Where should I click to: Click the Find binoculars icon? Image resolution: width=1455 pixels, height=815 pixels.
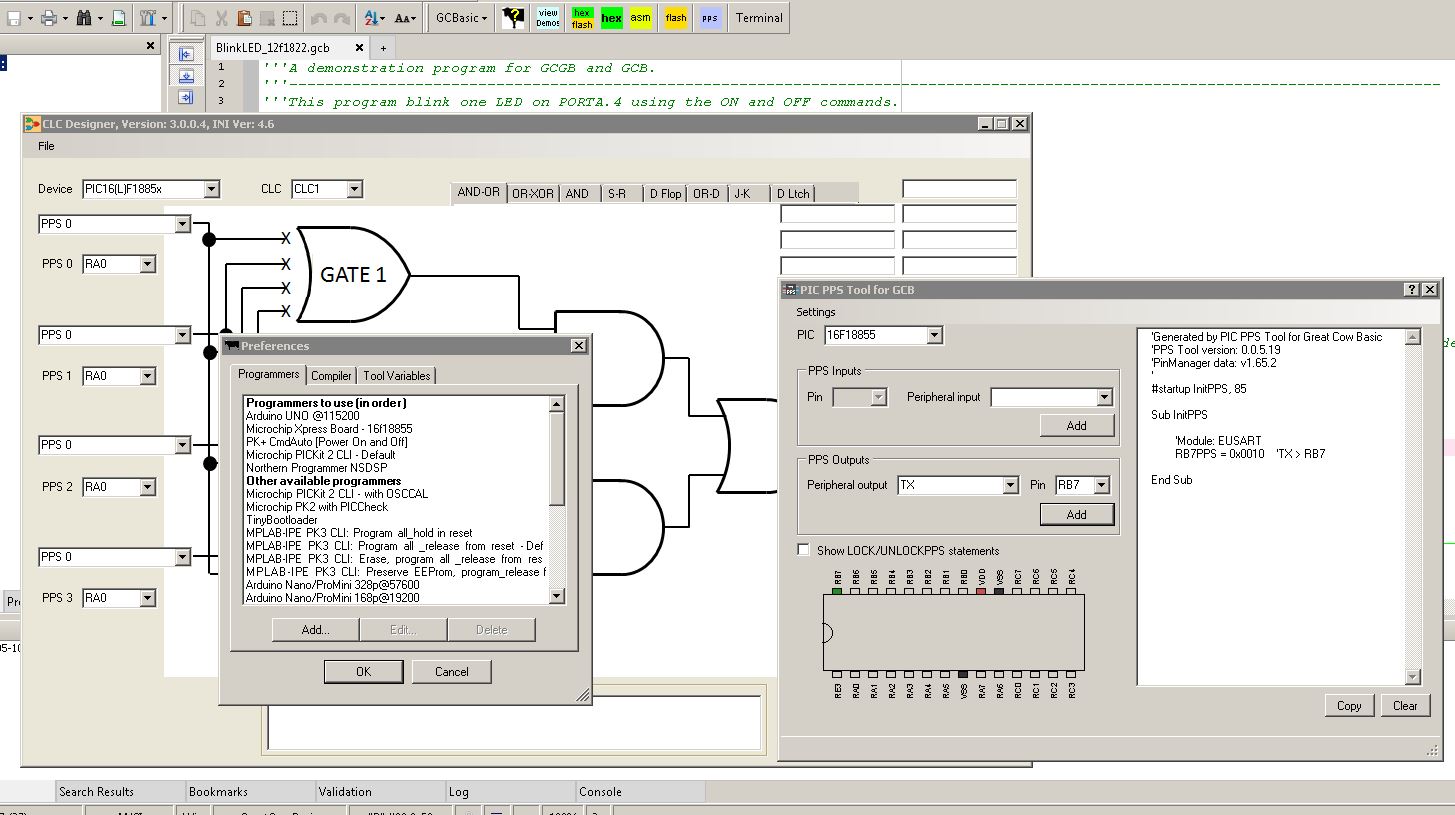pos(85,17)
